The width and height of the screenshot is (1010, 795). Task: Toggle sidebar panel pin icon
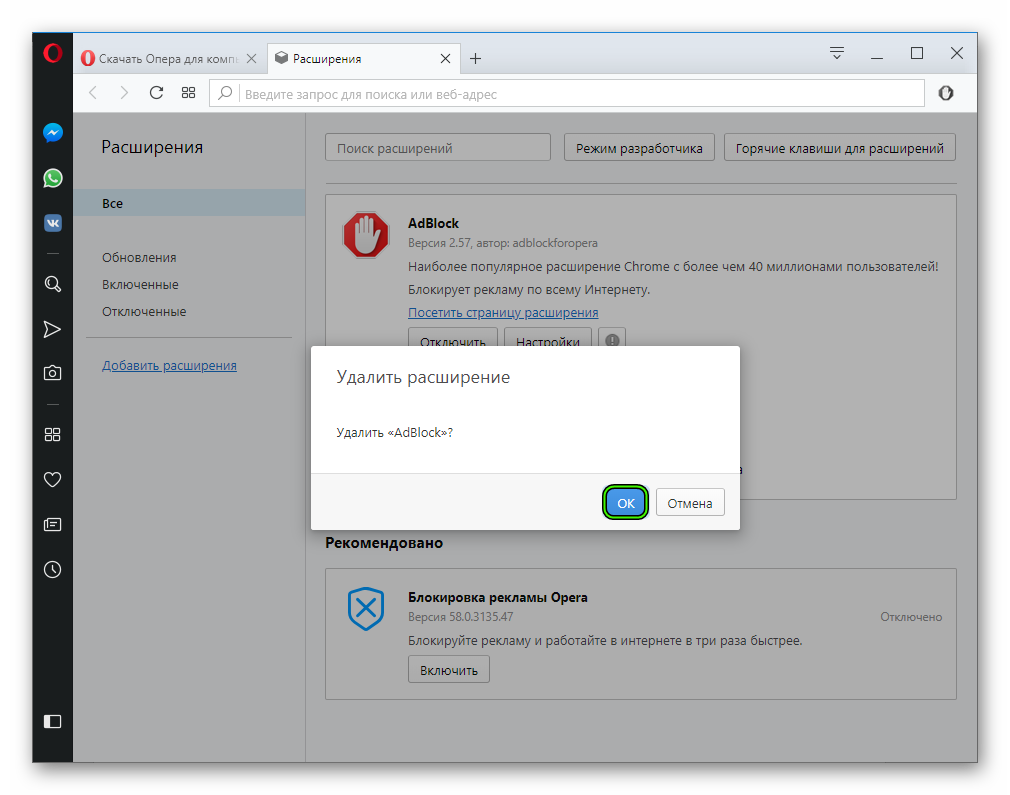click(x=53, y=722)
